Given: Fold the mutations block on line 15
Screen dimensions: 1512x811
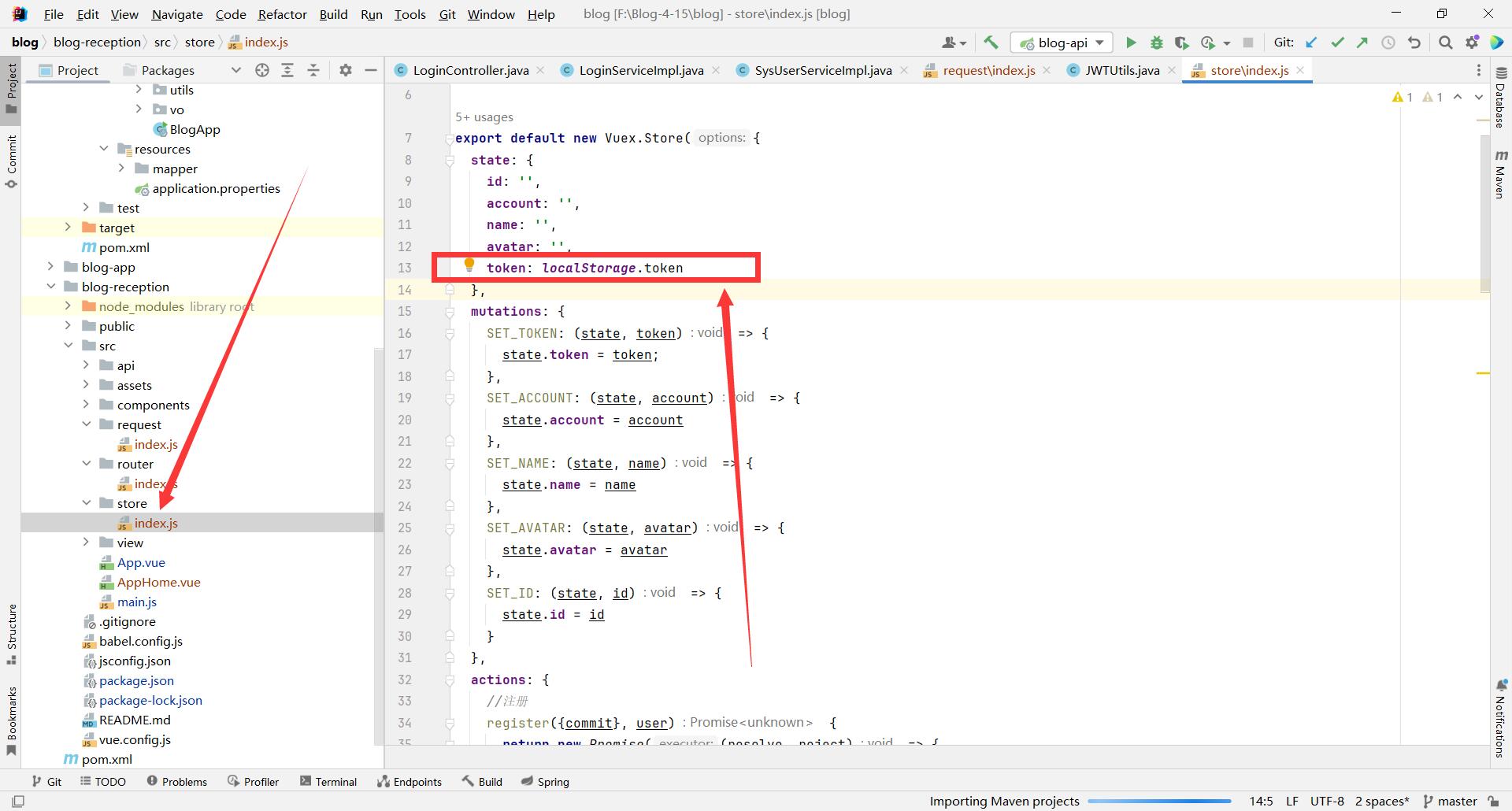Looking at the screenshot, I should click(450, 312).
